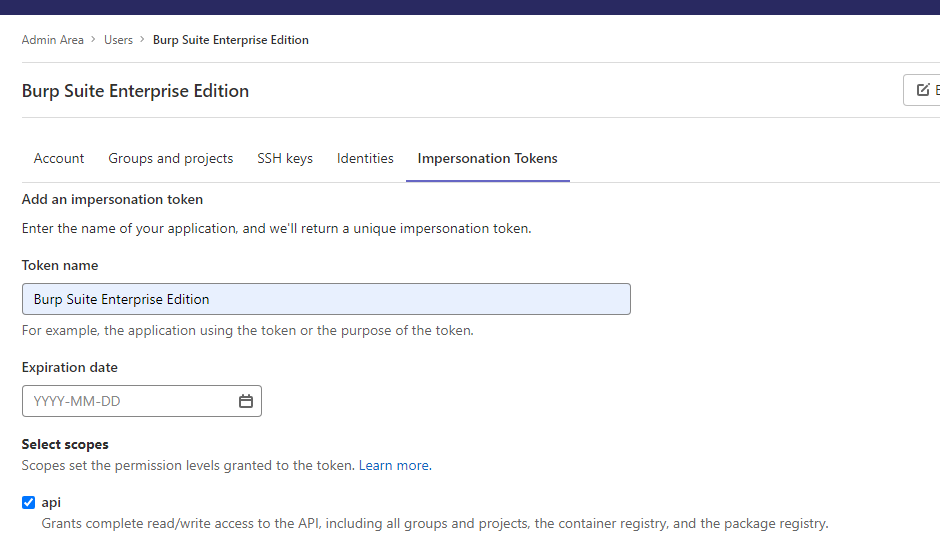Click the Burp Suite Enterprise Edition page heading

click(135, 91)
